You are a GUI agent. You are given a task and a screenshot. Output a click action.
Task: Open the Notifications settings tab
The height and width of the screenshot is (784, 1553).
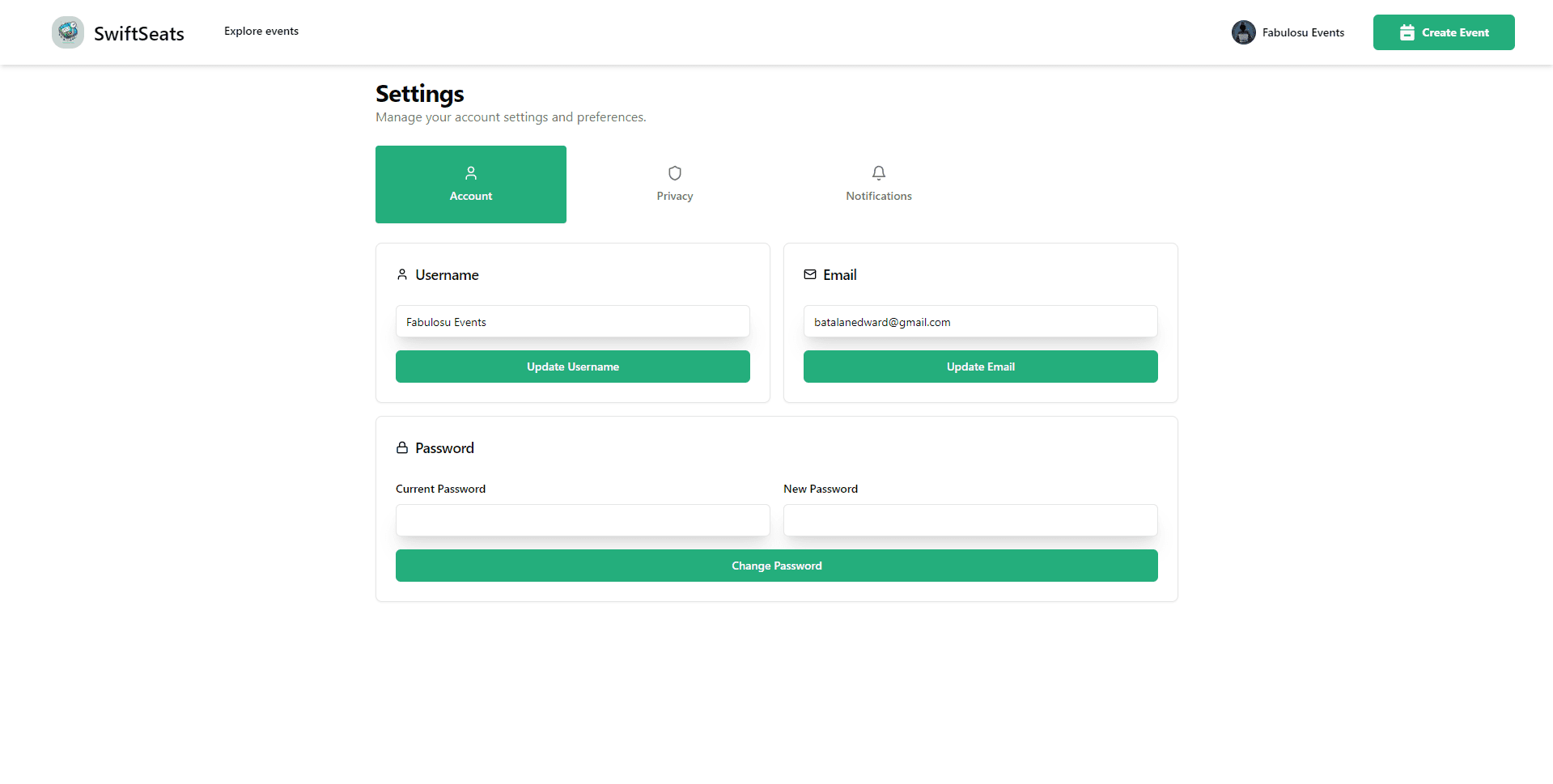coord(878,184)
